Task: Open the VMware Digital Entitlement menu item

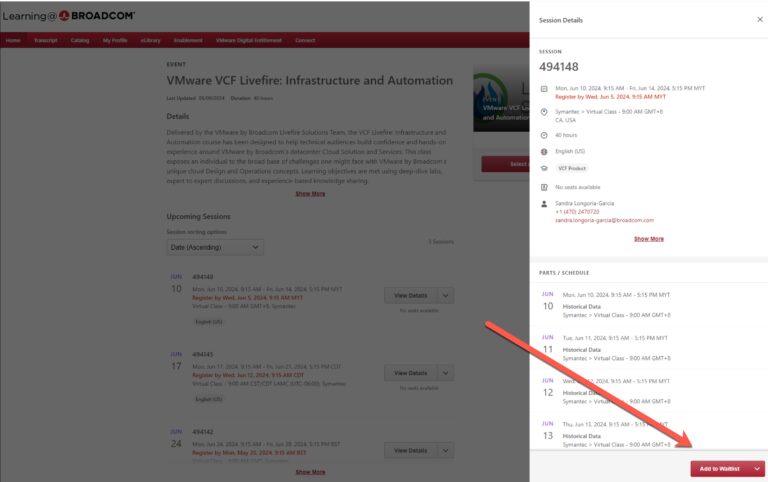Action: [x=249, y=40]
